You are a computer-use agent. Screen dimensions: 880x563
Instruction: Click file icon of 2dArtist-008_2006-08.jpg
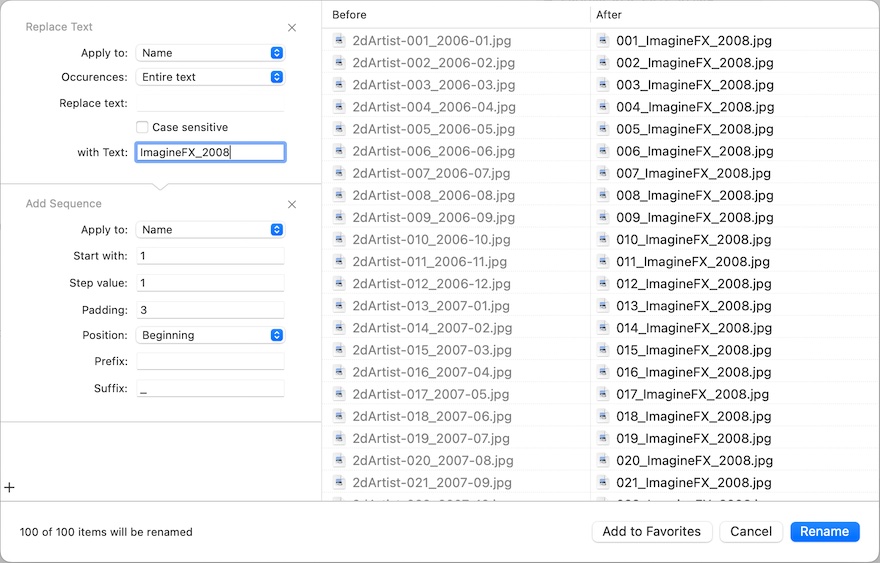[339, 195]
